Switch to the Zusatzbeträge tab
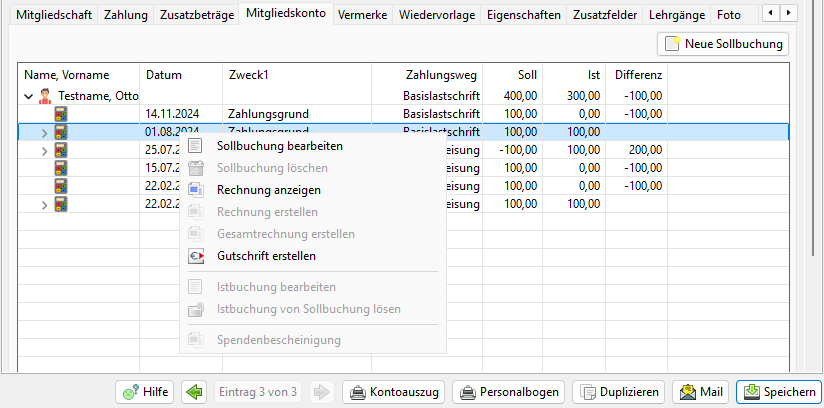The height and width of the screenshot is (408, 824). (x=197, y=15)
